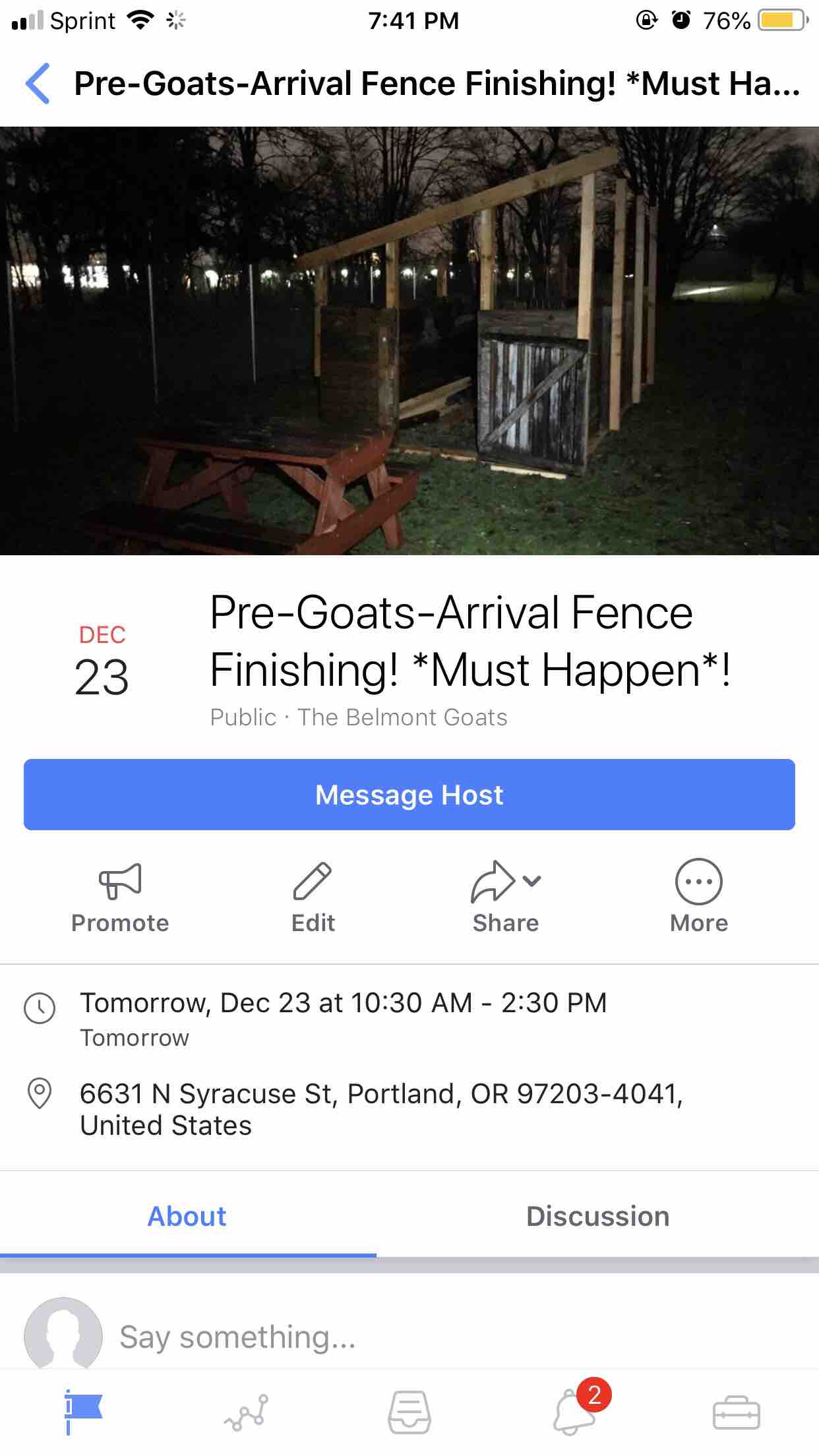Open the More options ellipsis icon

click(x=699, y=882)
